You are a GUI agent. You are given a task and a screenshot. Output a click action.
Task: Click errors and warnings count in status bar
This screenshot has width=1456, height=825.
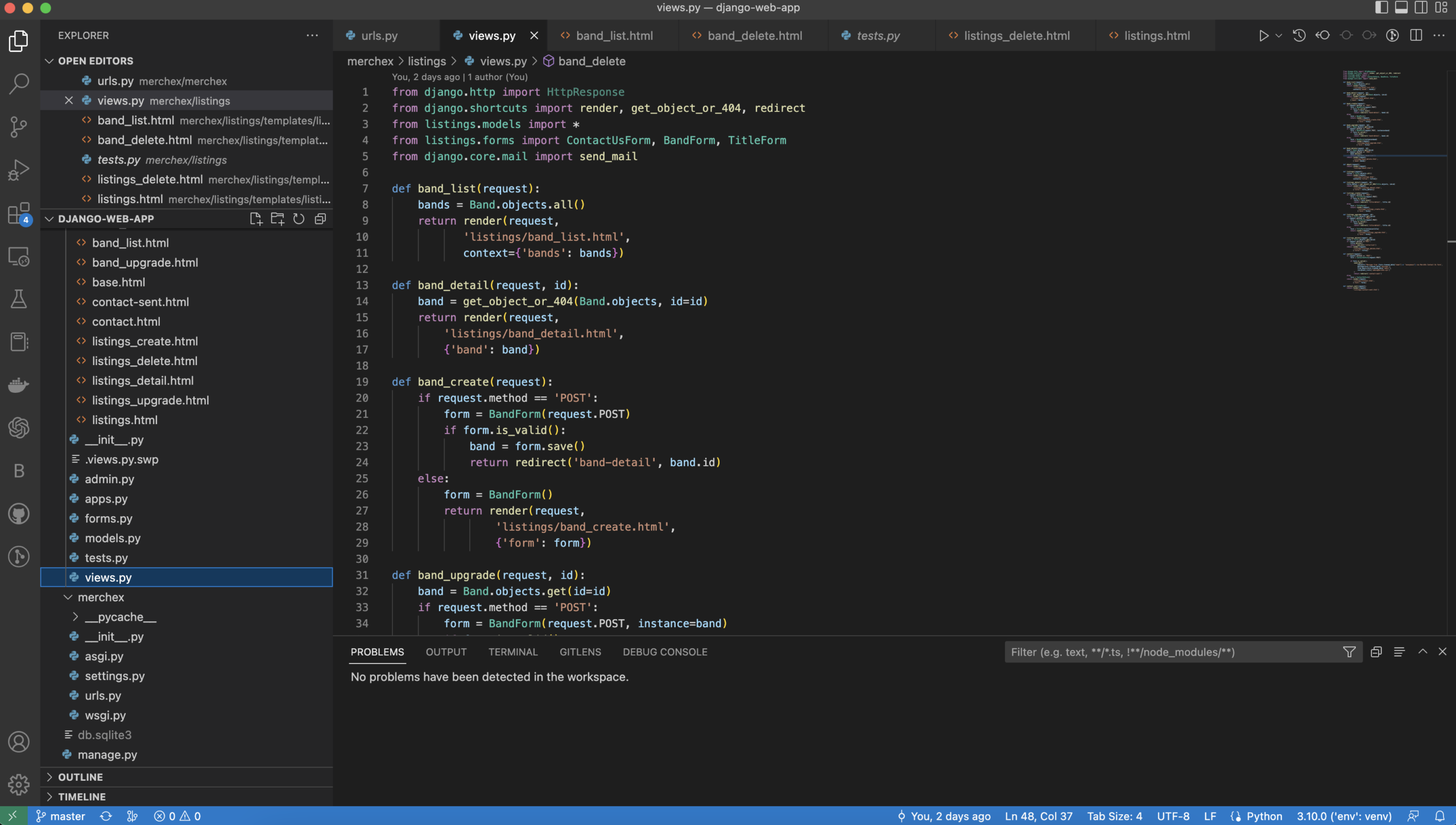point(177,816)
